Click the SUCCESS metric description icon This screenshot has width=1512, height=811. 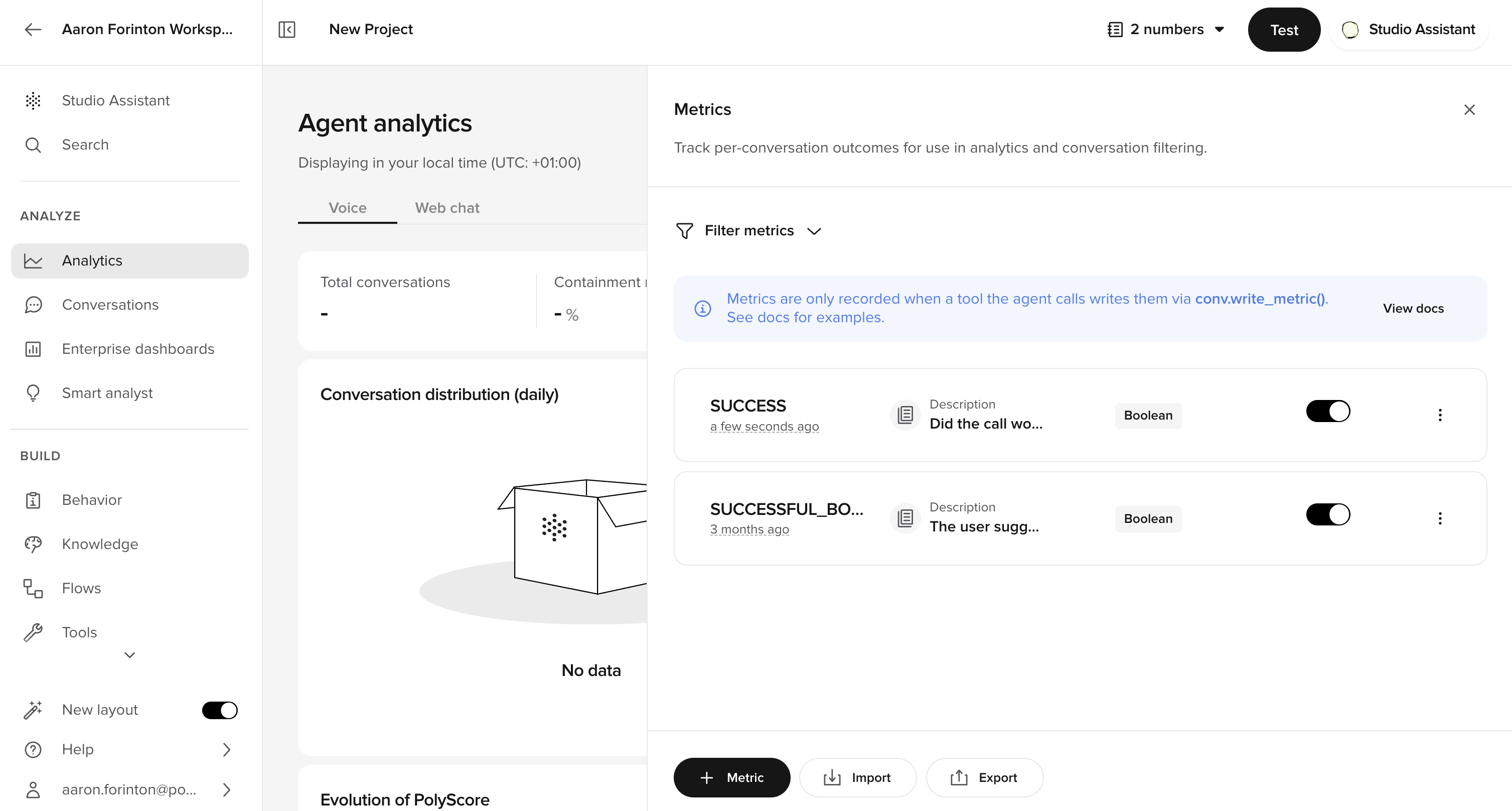905,415
